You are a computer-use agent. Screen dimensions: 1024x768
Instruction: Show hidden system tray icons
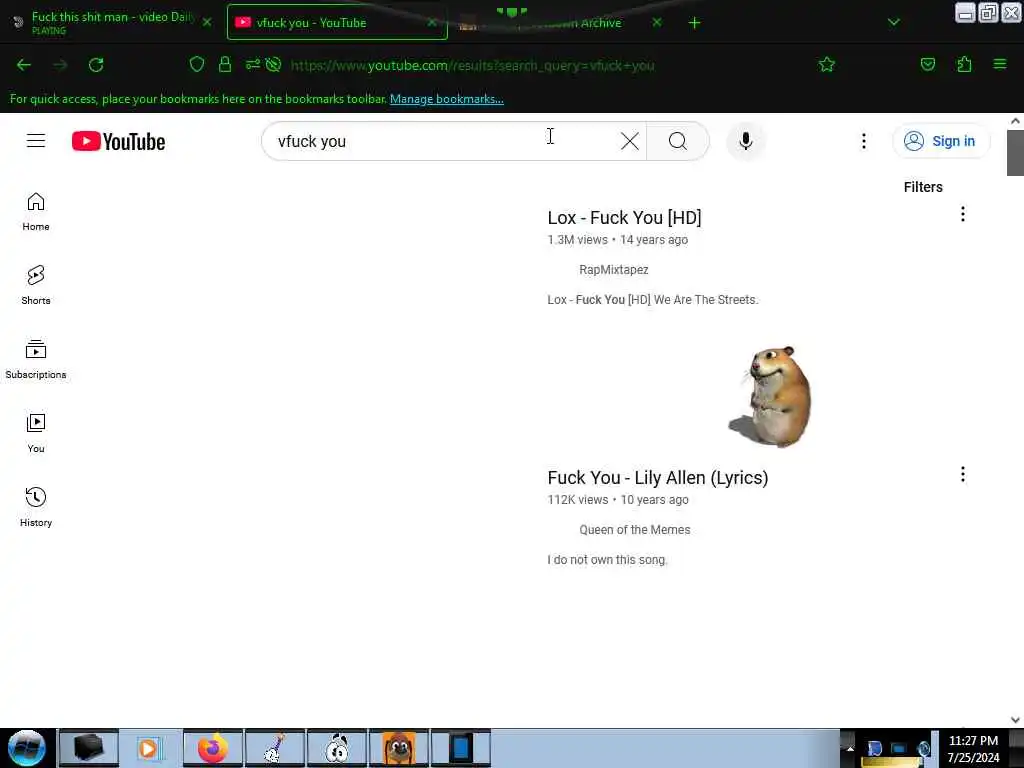850,748
